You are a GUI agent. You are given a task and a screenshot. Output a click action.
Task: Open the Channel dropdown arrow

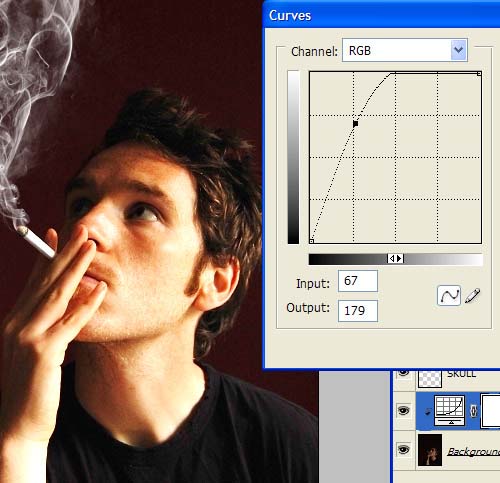(x=459, y=50)
